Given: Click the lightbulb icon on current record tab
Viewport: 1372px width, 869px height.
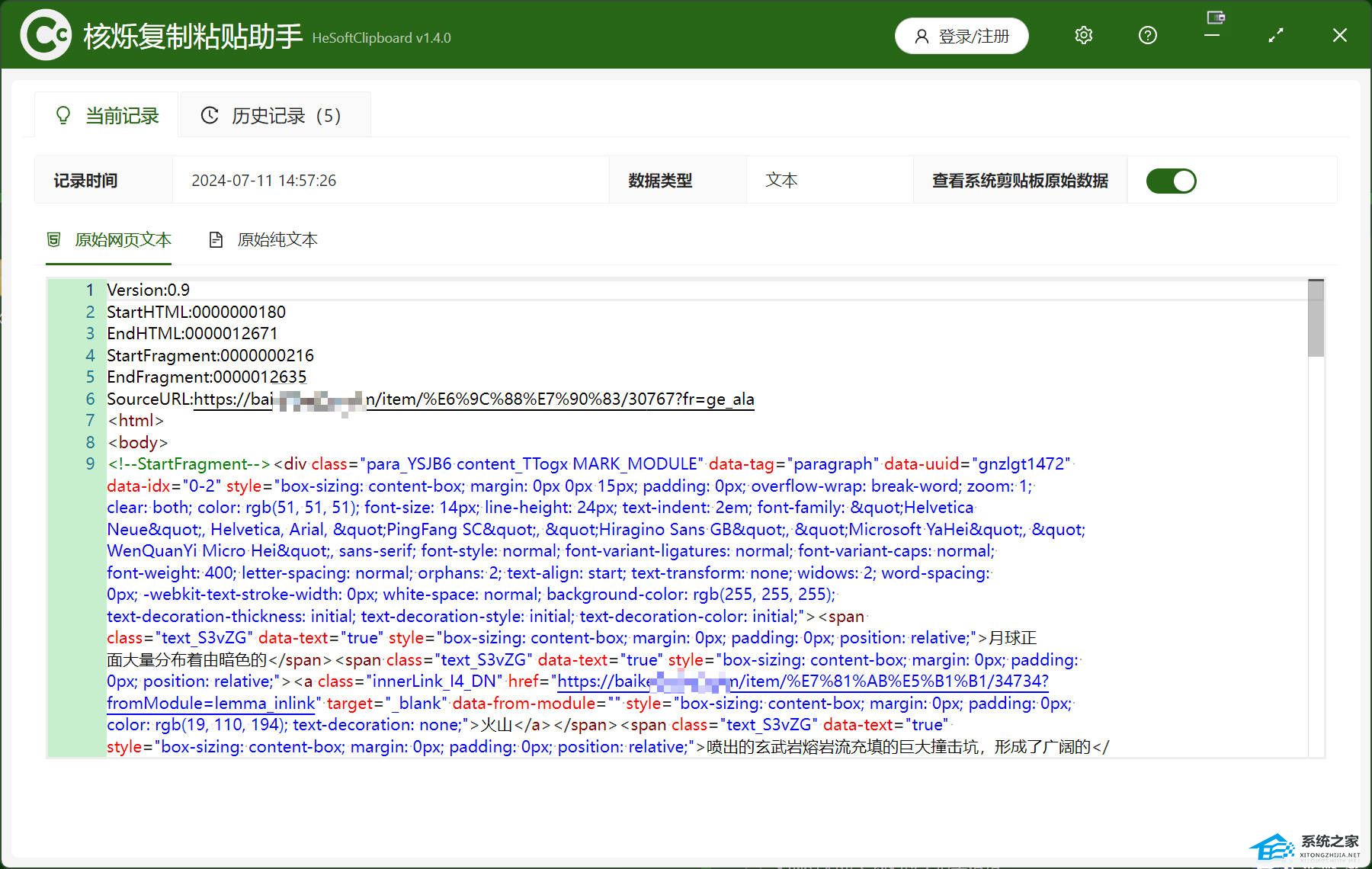Looking at the screenshot, I should (63, 115).
